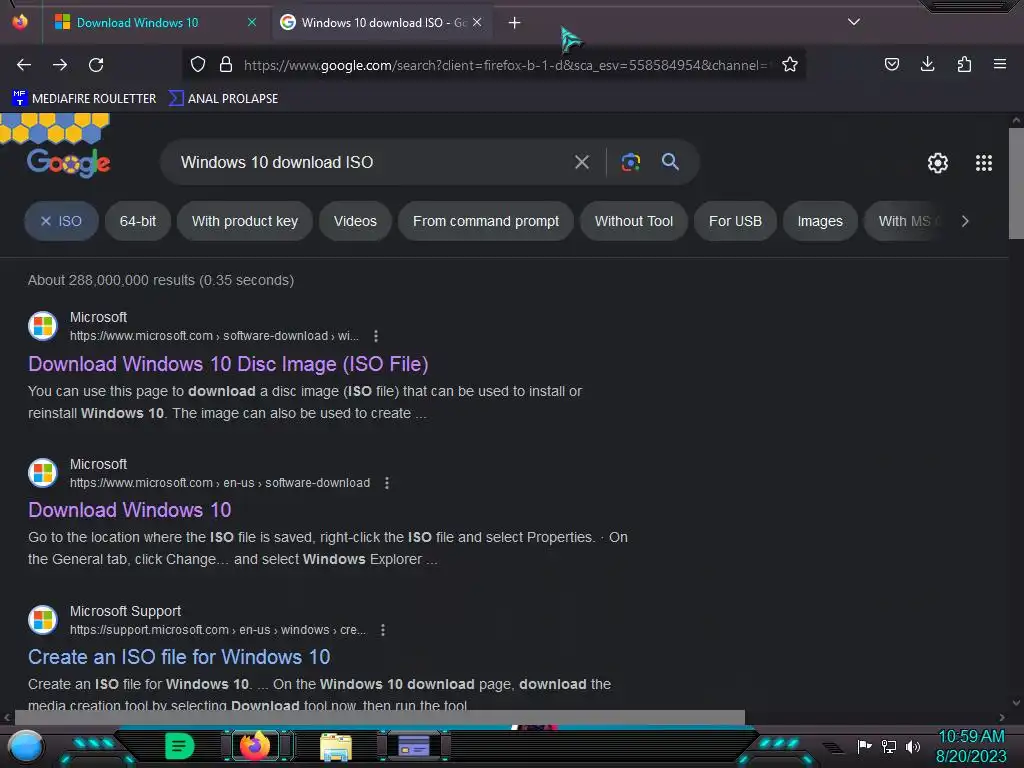This screenshot has height=768, width=1024.
Task: Close the Download Windows 10 tab
Action: coord(252,22)
